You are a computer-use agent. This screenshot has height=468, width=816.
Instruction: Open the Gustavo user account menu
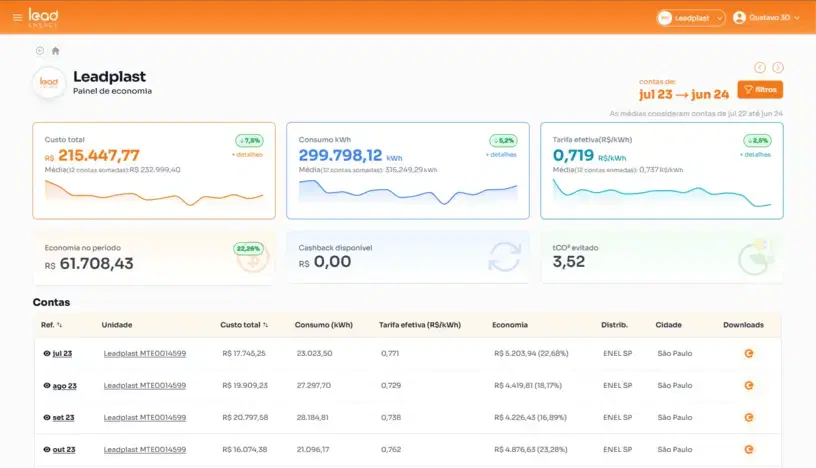coord(766,18)
